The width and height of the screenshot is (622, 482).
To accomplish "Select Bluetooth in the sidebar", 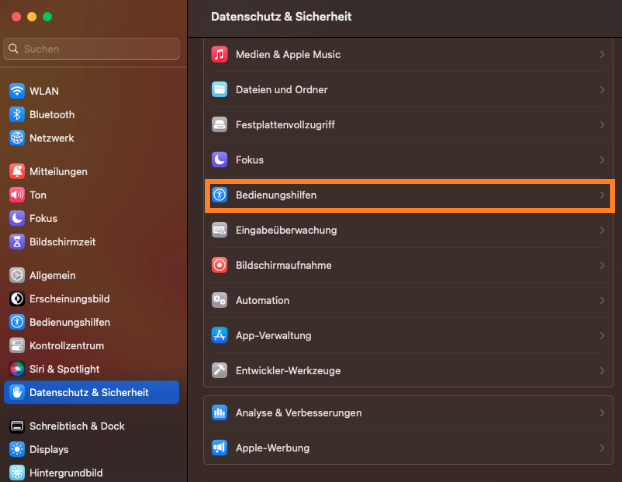I will click(x=51, y=115).
